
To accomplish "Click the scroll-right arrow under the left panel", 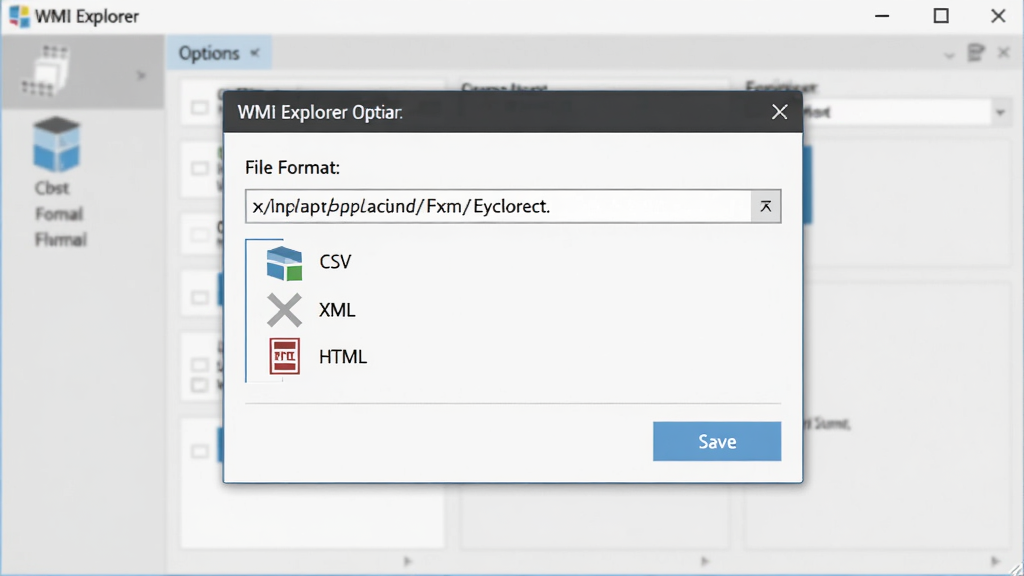I will pyautogui.click(x=408, y=561).
